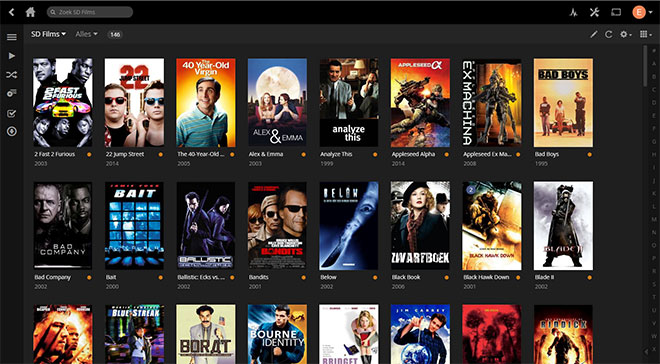Open the Bourne Identity poster
This screenshot has width=660, height=364.
(x=277, y=334)
